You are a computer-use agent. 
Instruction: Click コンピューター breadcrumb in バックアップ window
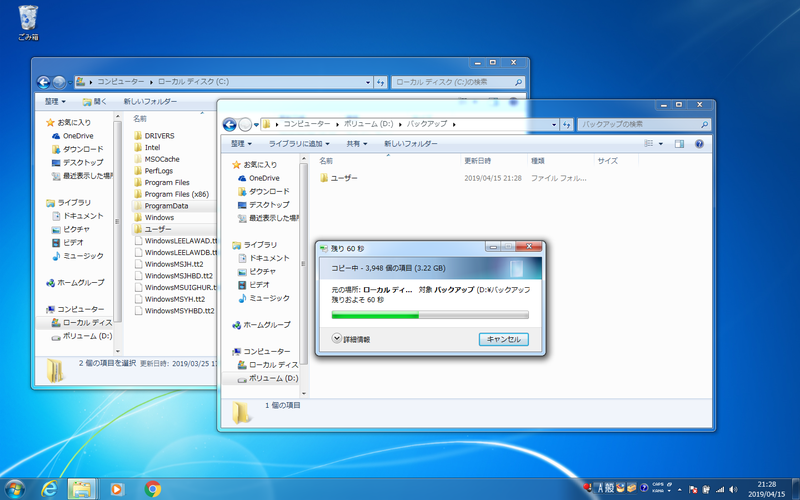[307, 124]
